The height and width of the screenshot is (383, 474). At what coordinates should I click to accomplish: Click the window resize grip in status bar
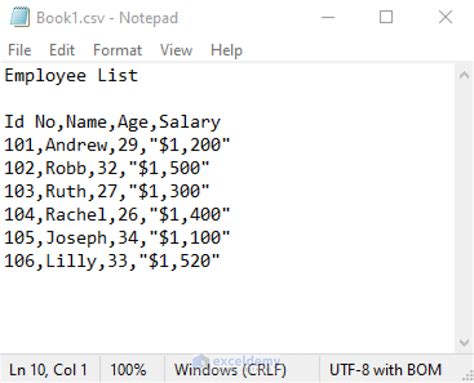(x=468, y=376)
